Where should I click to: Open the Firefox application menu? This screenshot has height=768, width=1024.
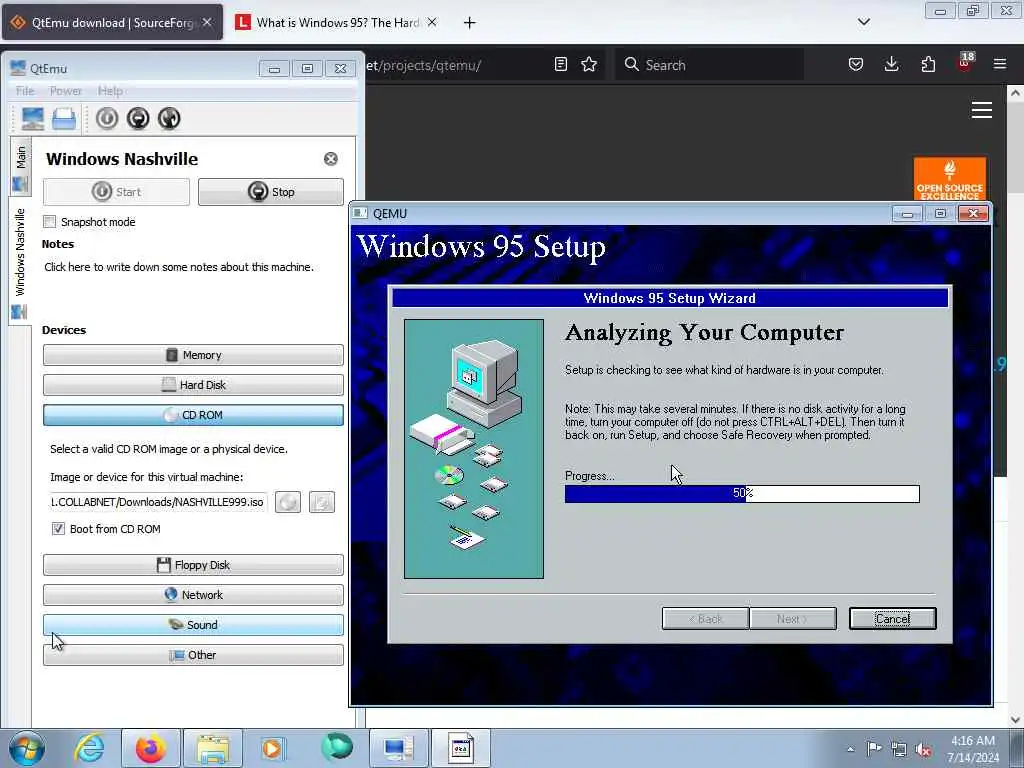(1000, 65)
